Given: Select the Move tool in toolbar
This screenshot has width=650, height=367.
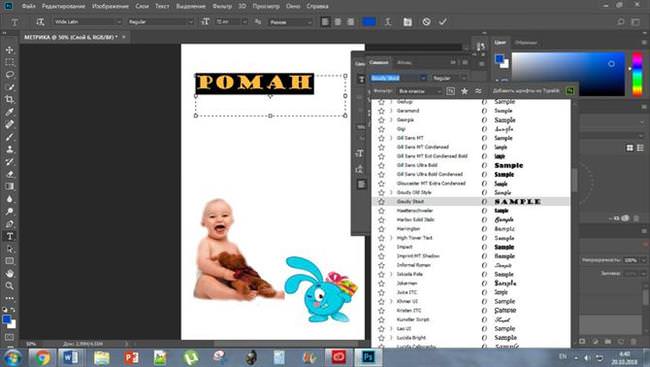Looking at the screenshot, I should [x=10, y=50].
